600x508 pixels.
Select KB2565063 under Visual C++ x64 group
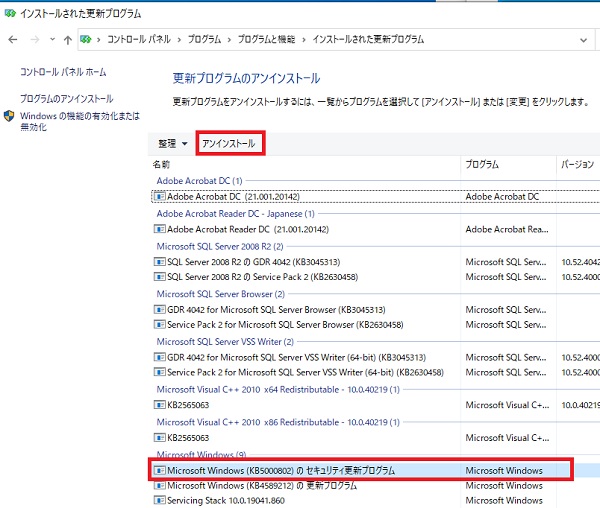376,405
